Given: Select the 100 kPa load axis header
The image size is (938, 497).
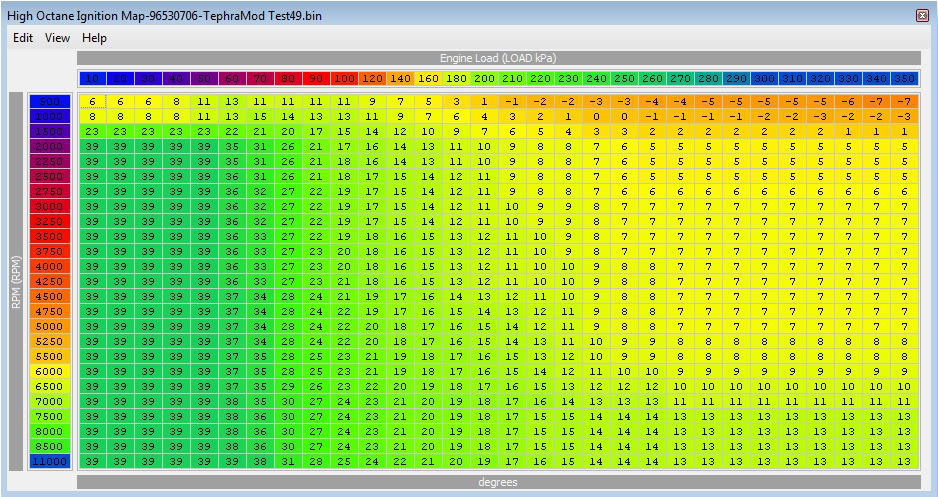Looking at the screenshot, I should coord(344,78).
